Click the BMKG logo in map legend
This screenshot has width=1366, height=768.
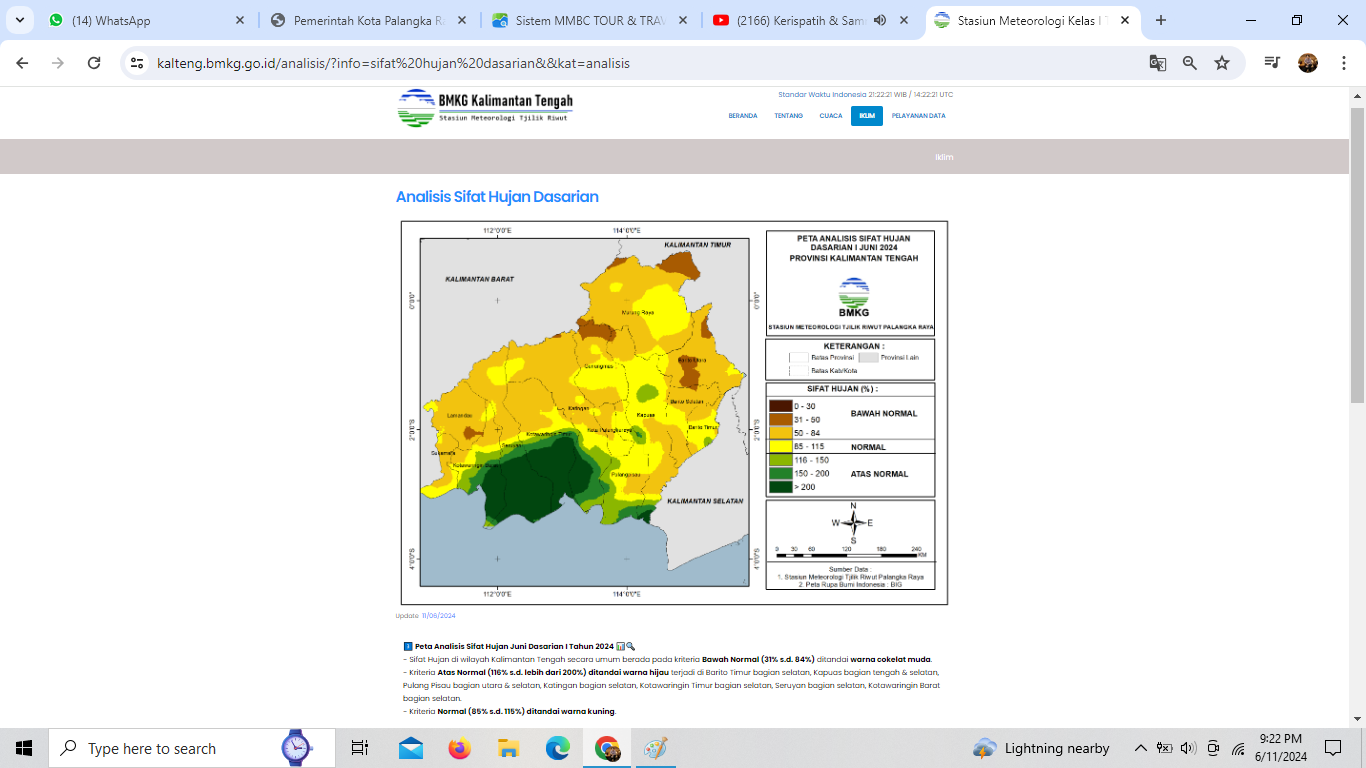[x=854, y=297]
